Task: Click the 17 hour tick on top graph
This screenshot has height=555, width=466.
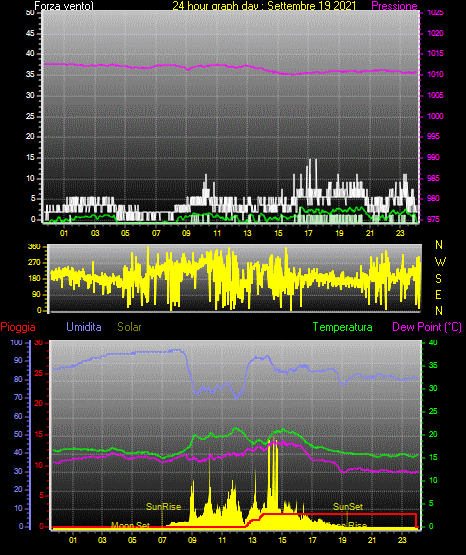Action: pos(309,233)
